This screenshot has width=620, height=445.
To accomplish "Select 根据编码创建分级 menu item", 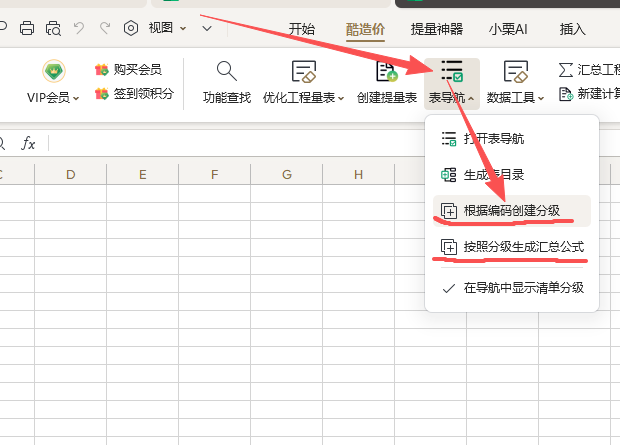I will [x=511, y=211].
